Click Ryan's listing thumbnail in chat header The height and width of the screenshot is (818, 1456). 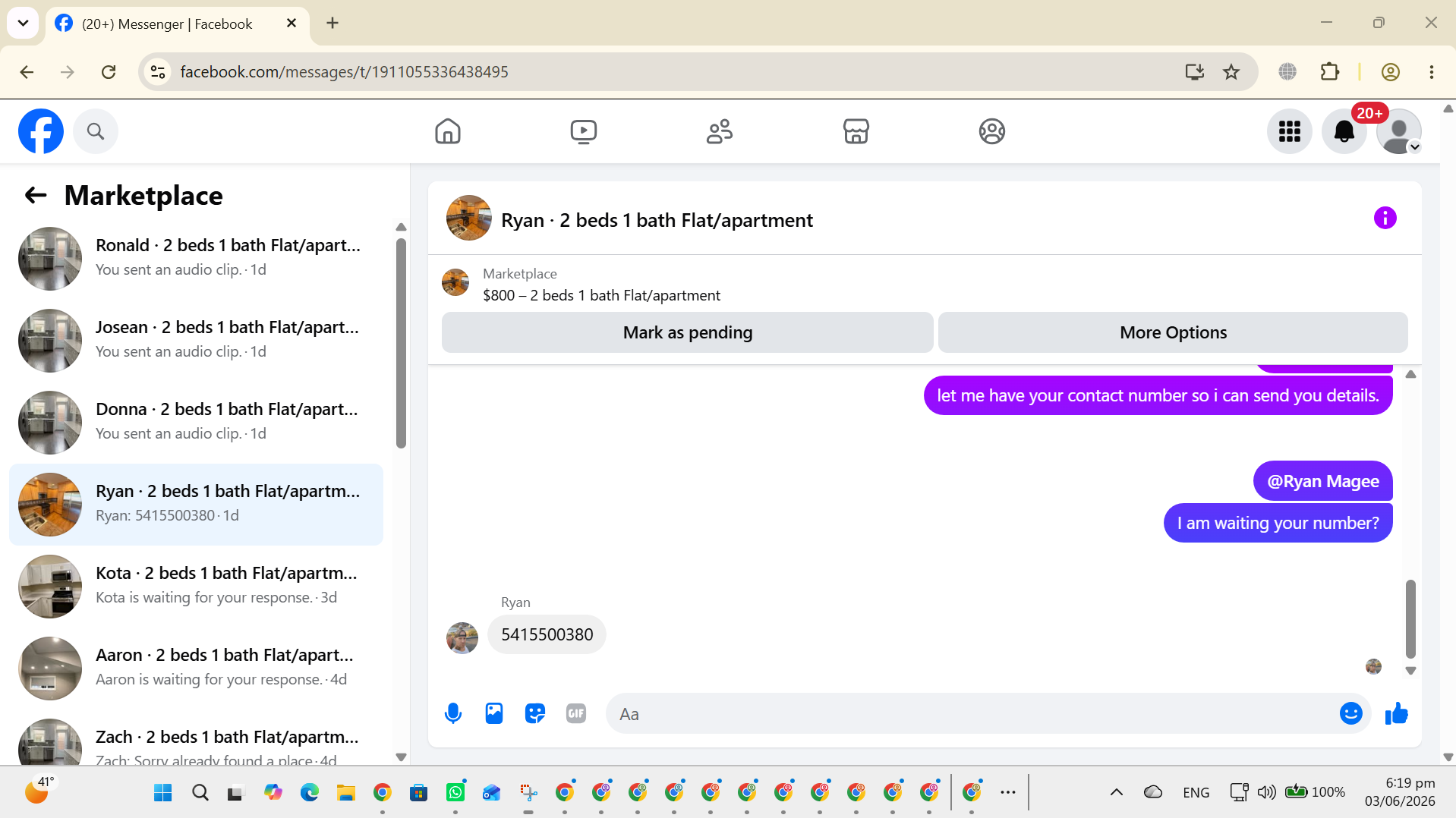point(468,219)
